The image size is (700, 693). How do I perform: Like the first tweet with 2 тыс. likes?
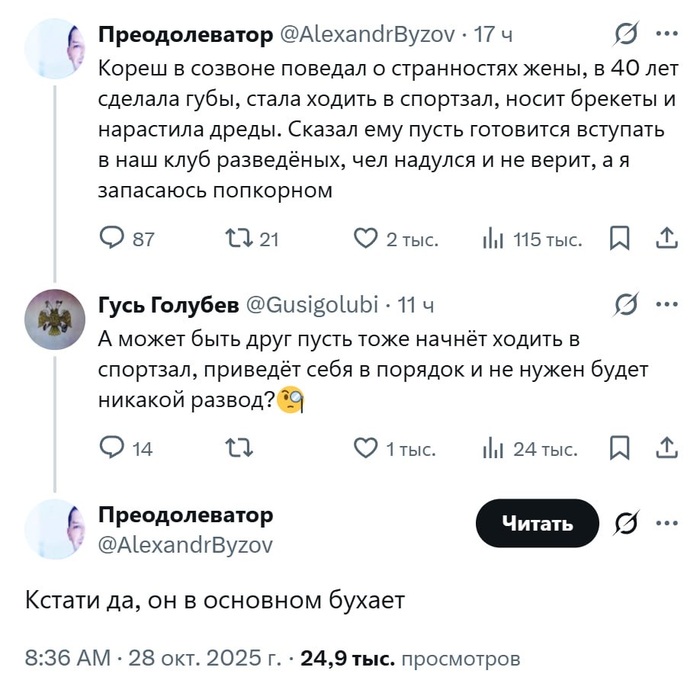[366, 239]
